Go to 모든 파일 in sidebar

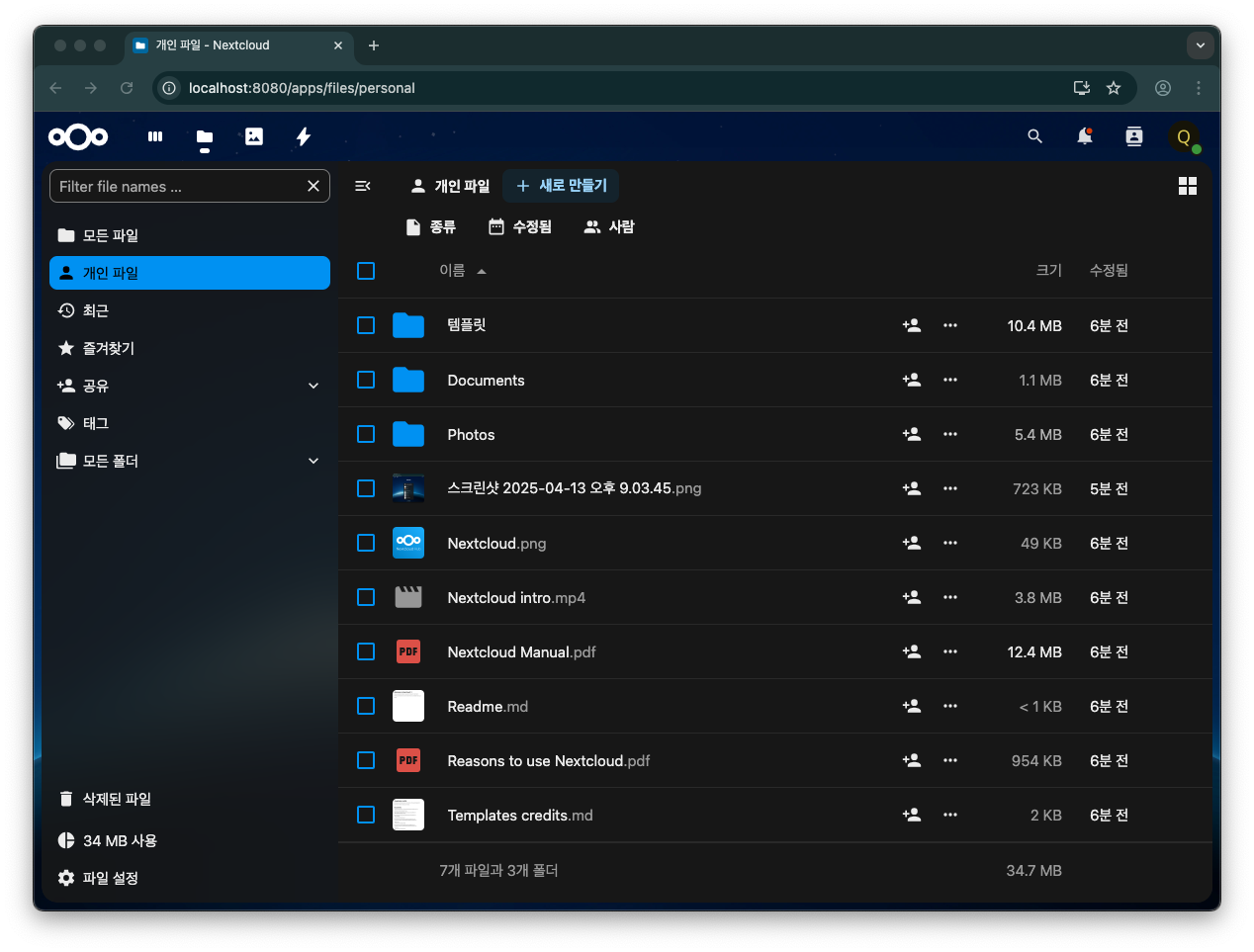point(190,235)
